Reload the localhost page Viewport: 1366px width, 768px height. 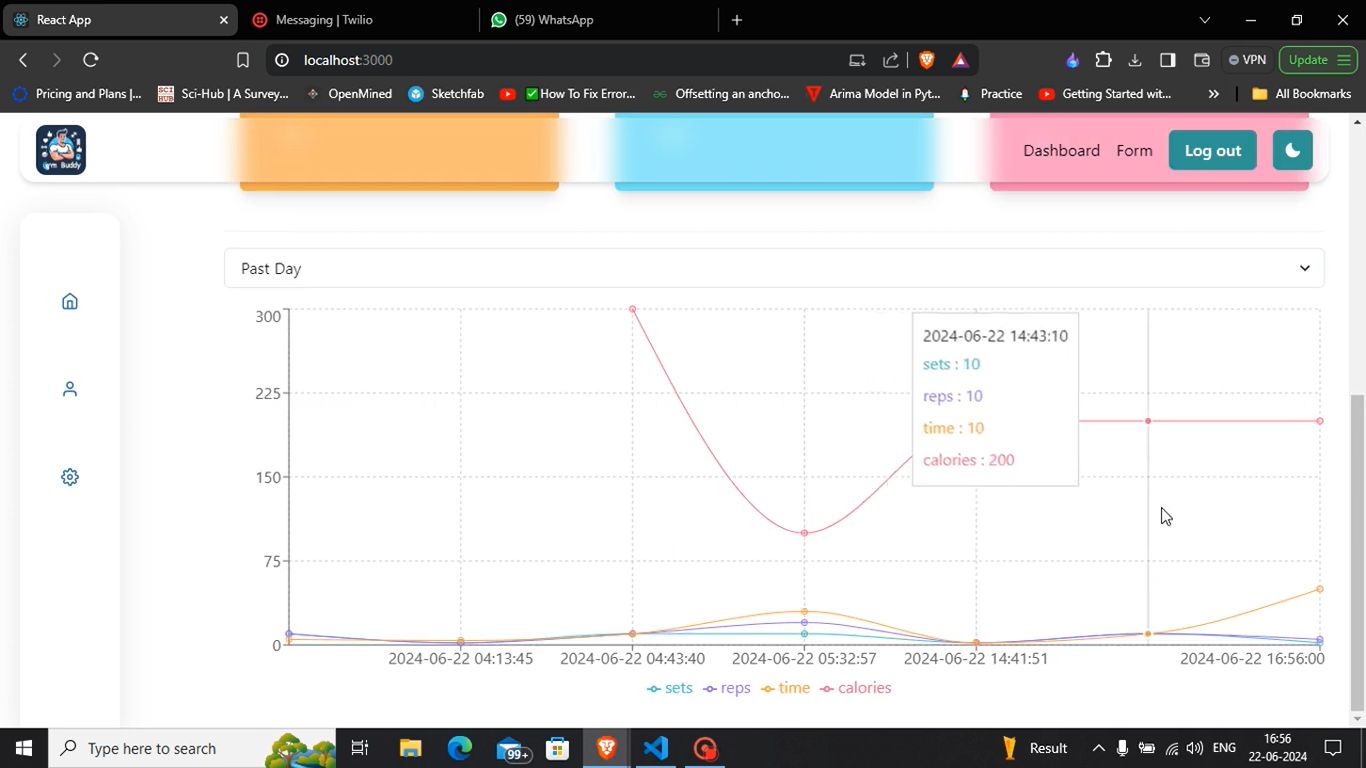(x=91, y=60)
